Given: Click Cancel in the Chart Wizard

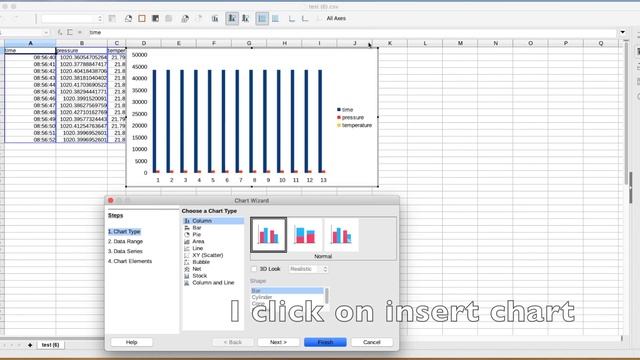Looking at the screenshot, I should pos(372,342).
